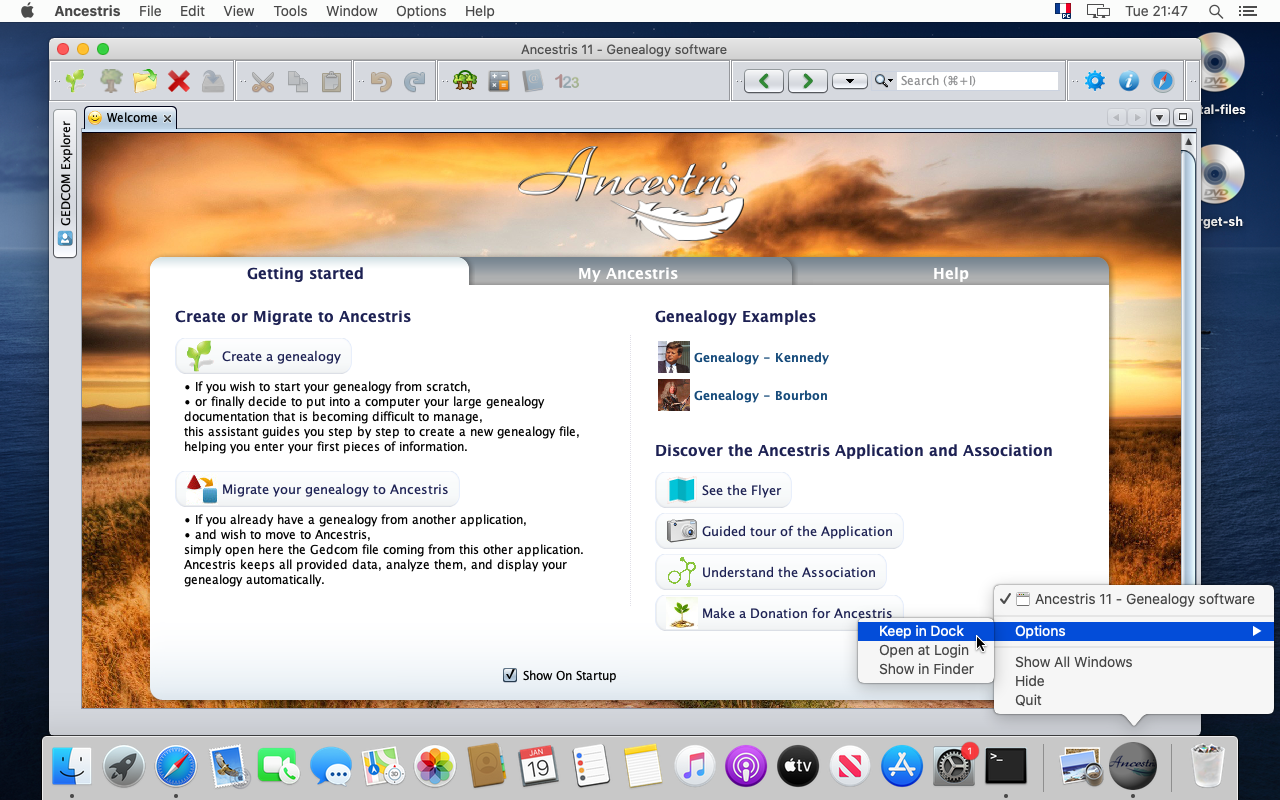Click the save tray toolbar icon
1280x800 pixels.
tap(213, 81)
